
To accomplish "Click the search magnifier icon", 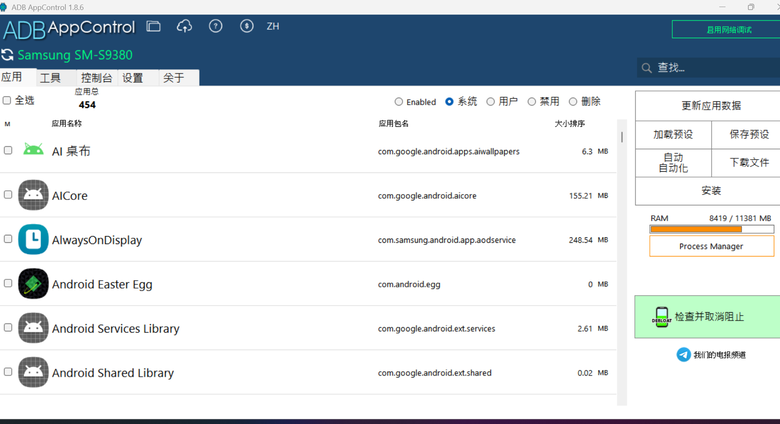I will point(647,68).
